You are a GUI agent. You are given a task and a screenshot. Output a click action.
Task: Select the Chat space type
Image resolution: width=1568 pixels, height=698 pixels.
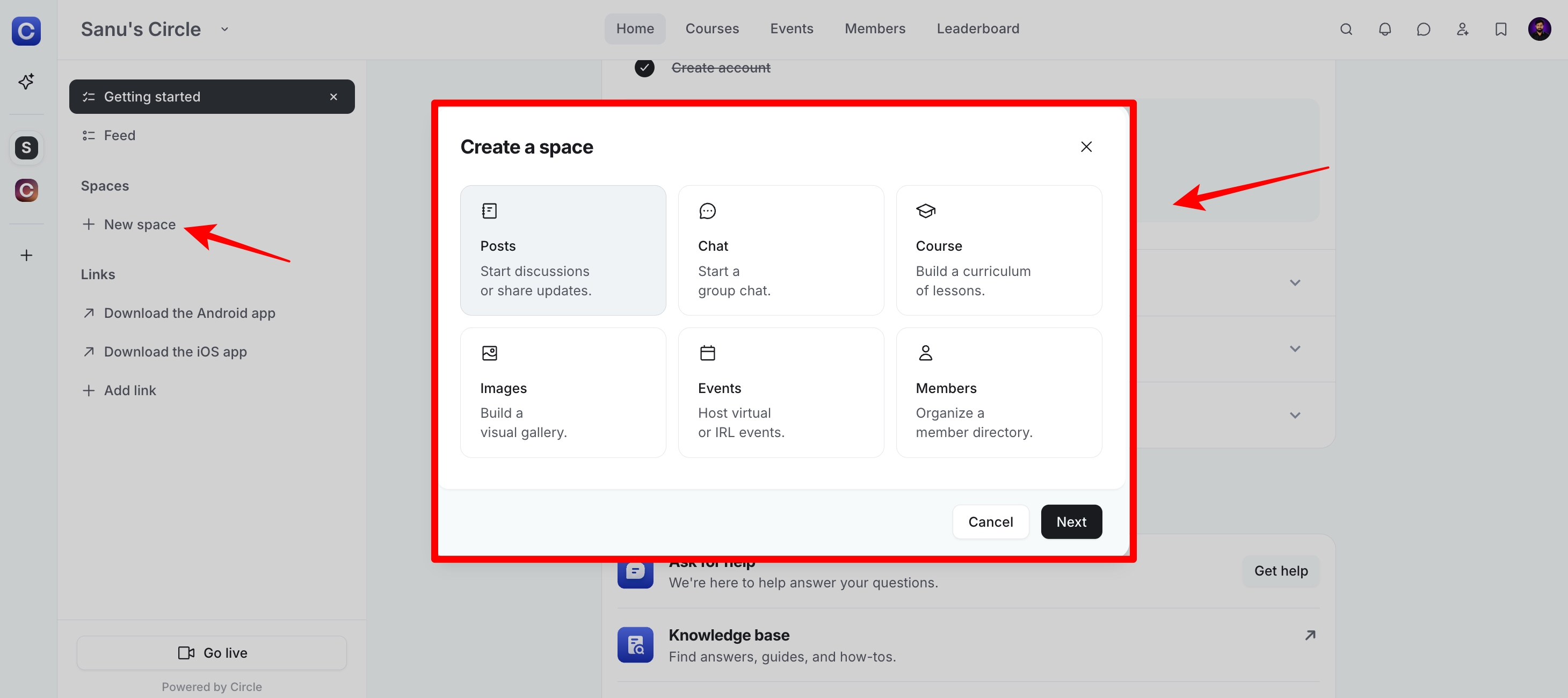point(781,250)
